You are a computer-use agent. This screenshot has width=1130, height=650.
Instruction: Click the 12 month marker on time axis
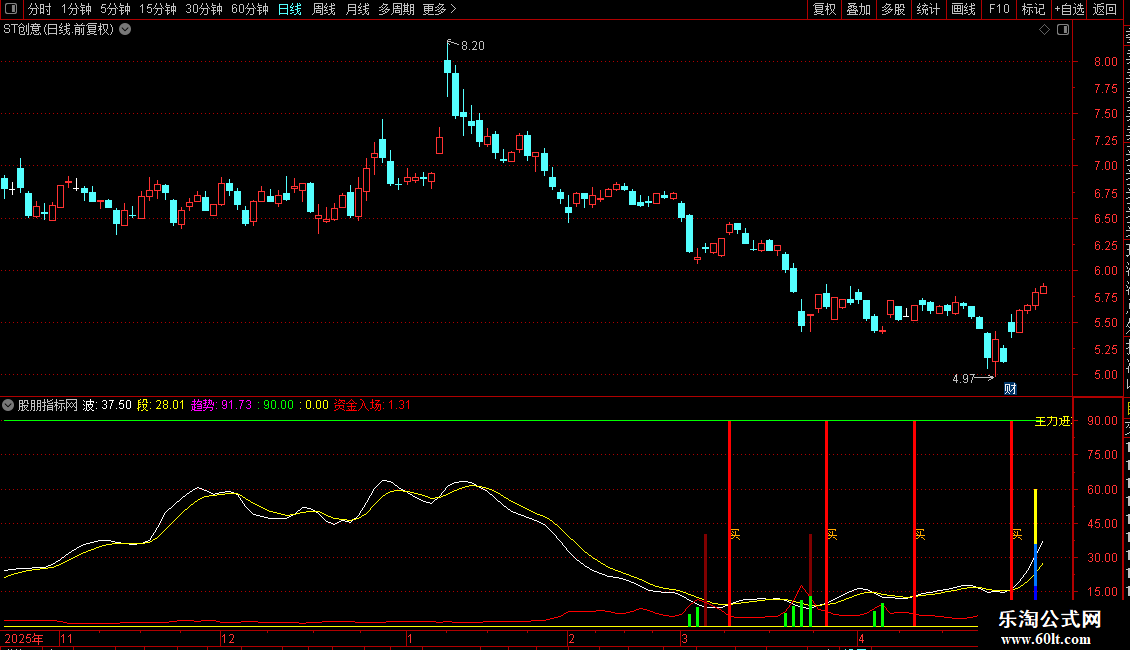click(x=228, y=638)
